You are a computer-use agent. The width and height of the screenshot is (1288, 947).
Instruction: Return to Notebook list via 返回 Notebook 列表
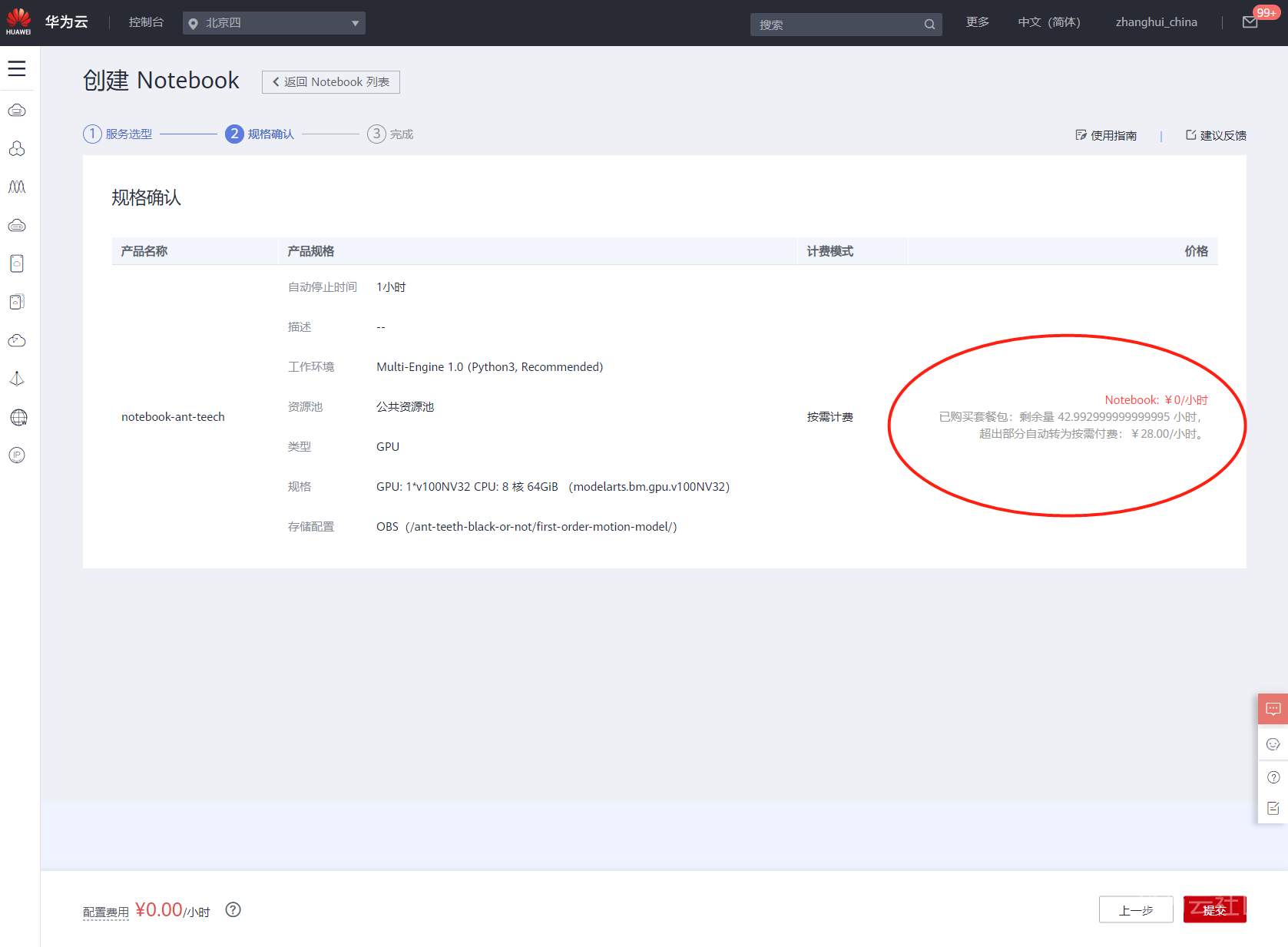pos(331,82)
